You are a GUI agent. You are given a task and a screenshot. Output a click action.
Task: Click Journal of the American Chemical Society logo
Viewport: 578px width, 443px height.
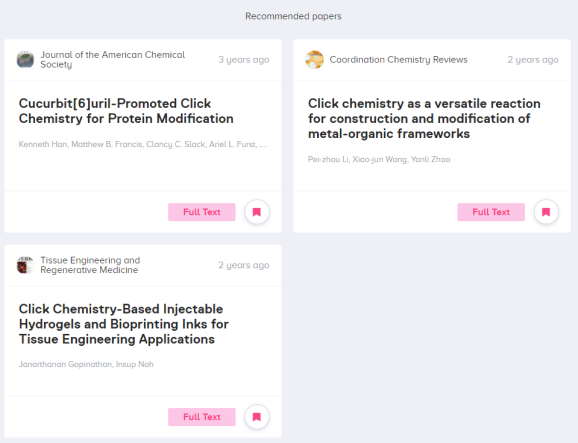(25, 60)
